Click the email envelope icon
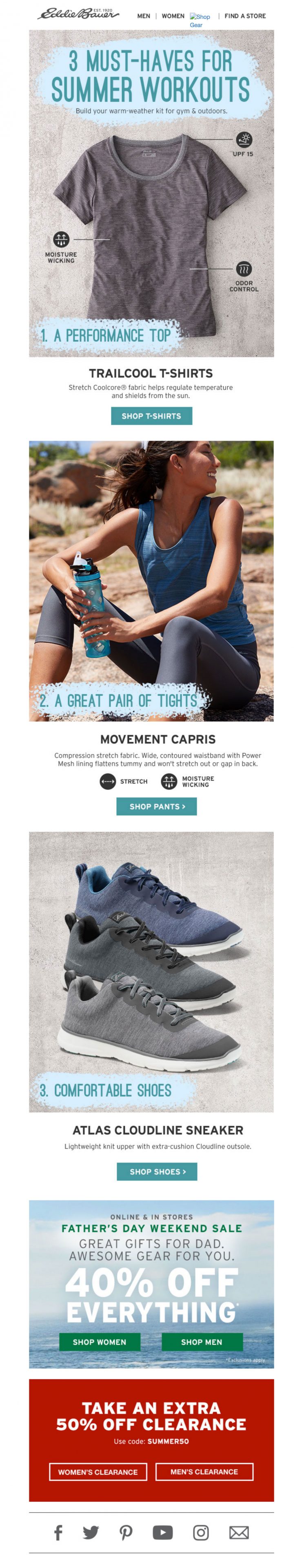Viewport: 304px width, 1568px height. (239, 1532)
